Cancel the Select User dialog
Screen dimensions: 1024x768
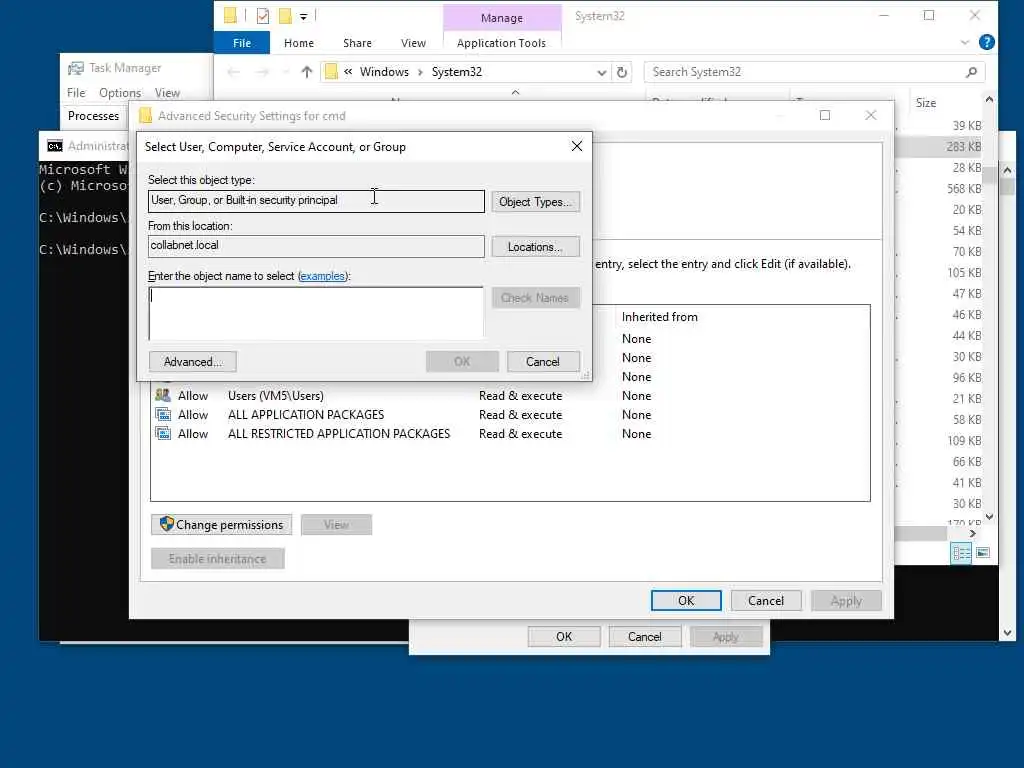543,362
